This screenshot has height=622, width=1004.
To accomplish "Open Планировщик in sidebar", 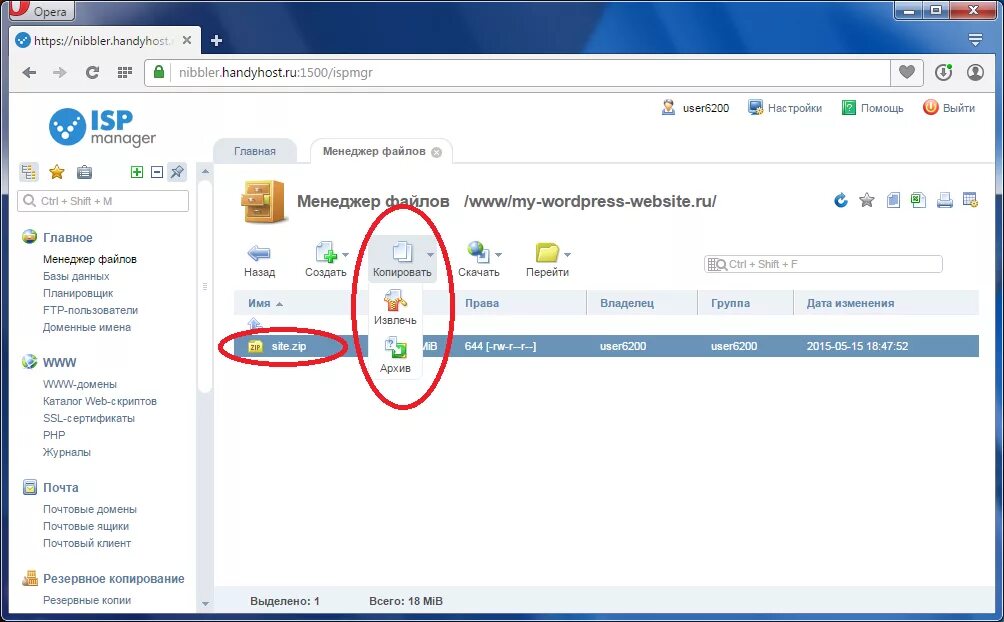I will (78, 293).
